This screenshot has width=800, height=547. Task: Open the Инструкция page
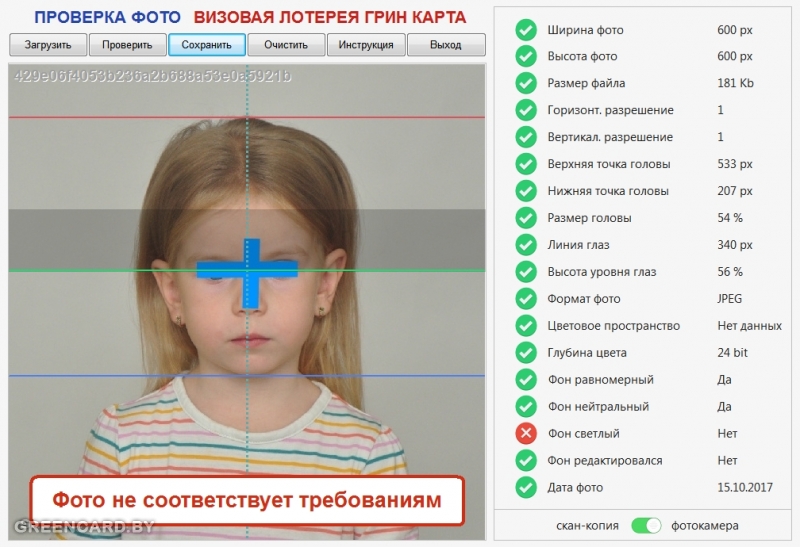[366, 45]
